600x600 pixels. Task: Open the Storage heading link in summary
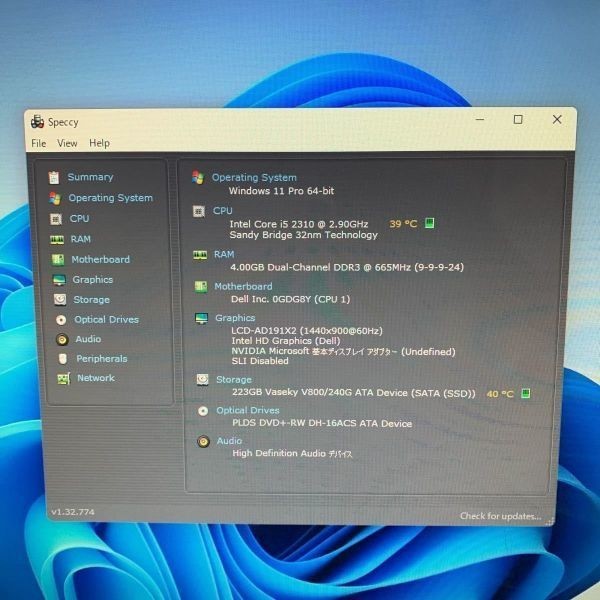234,380
